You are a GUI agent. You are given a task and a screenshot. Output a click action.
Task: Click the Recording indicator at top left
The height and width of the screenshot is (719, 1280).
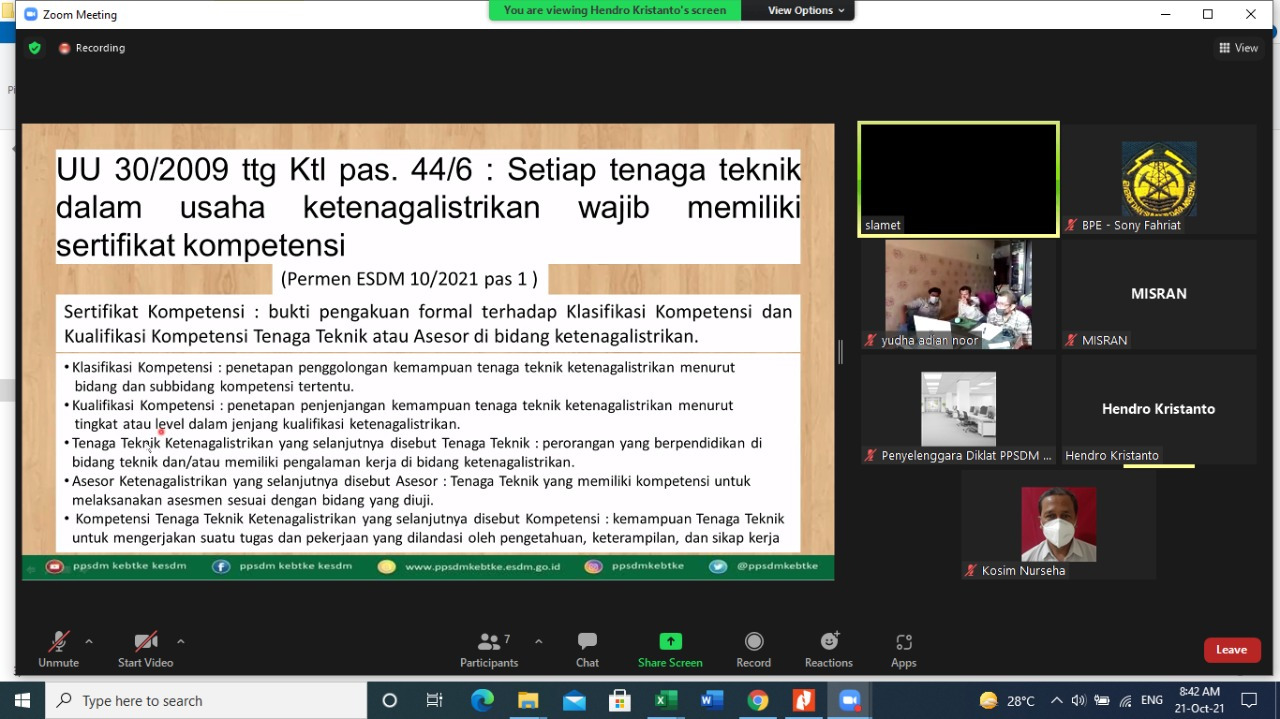pyautogui.click(x=92, y=47)
